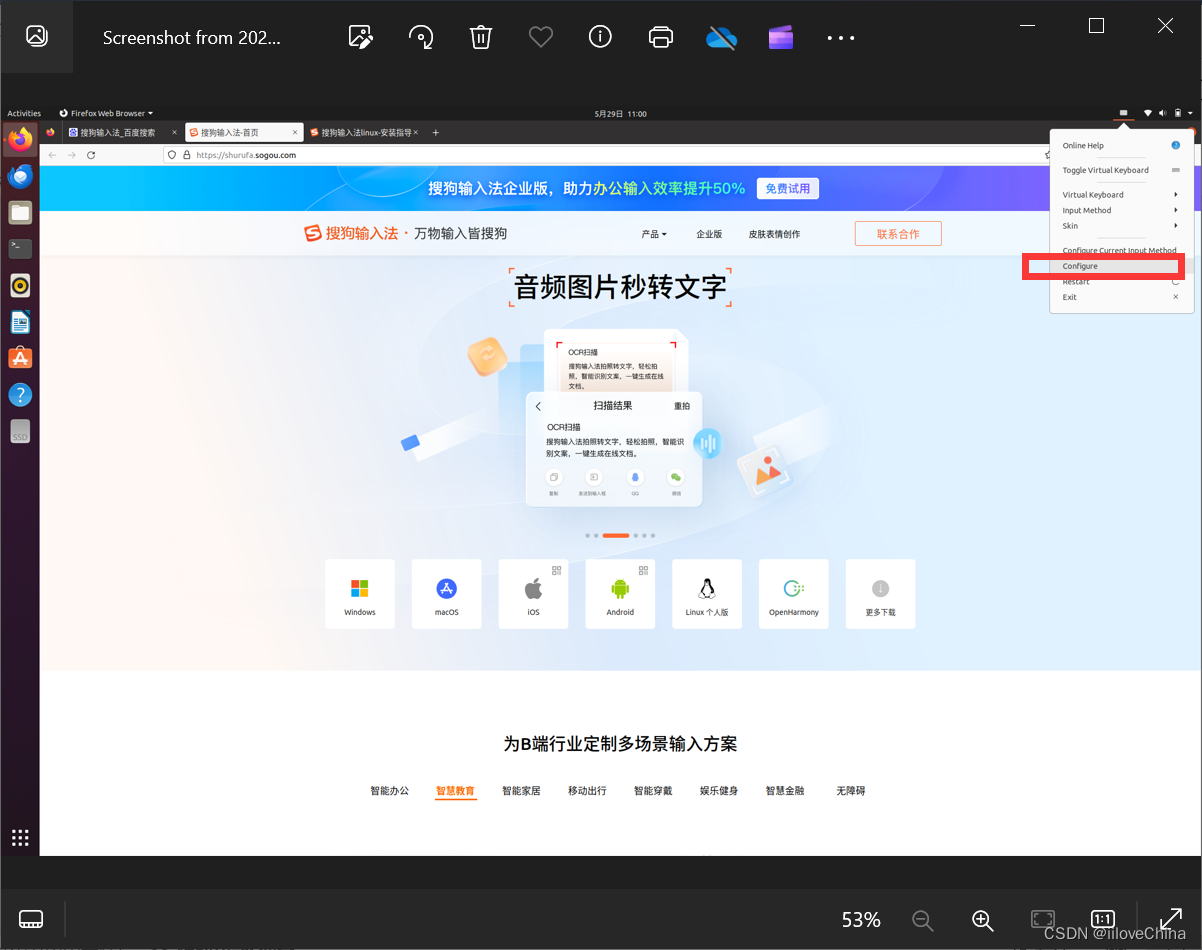Mark the photo as favorite with the heart icon

click(x=541, y=37)
